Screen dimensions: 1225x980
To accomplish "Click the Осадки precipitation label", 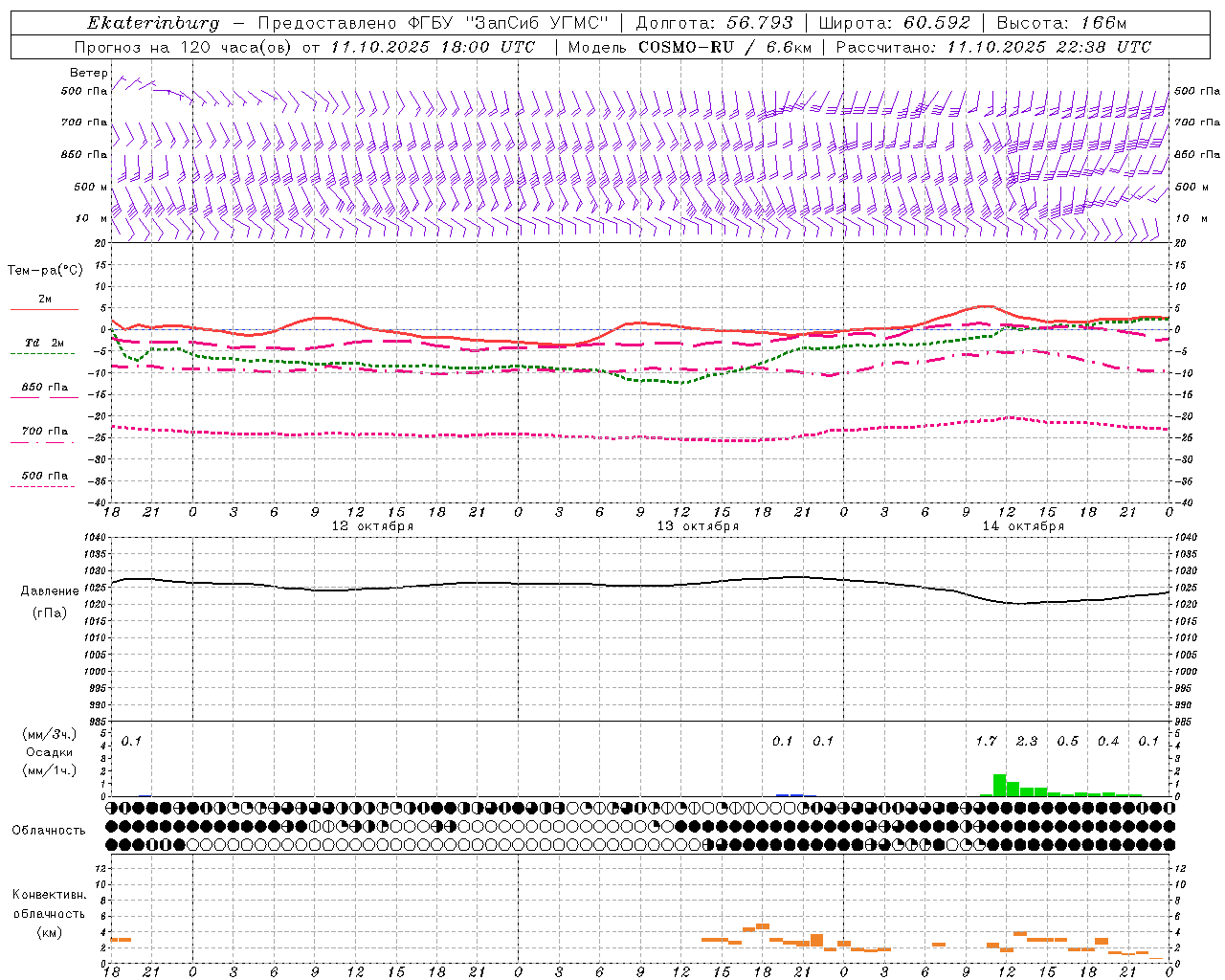I will click(49, 752).
